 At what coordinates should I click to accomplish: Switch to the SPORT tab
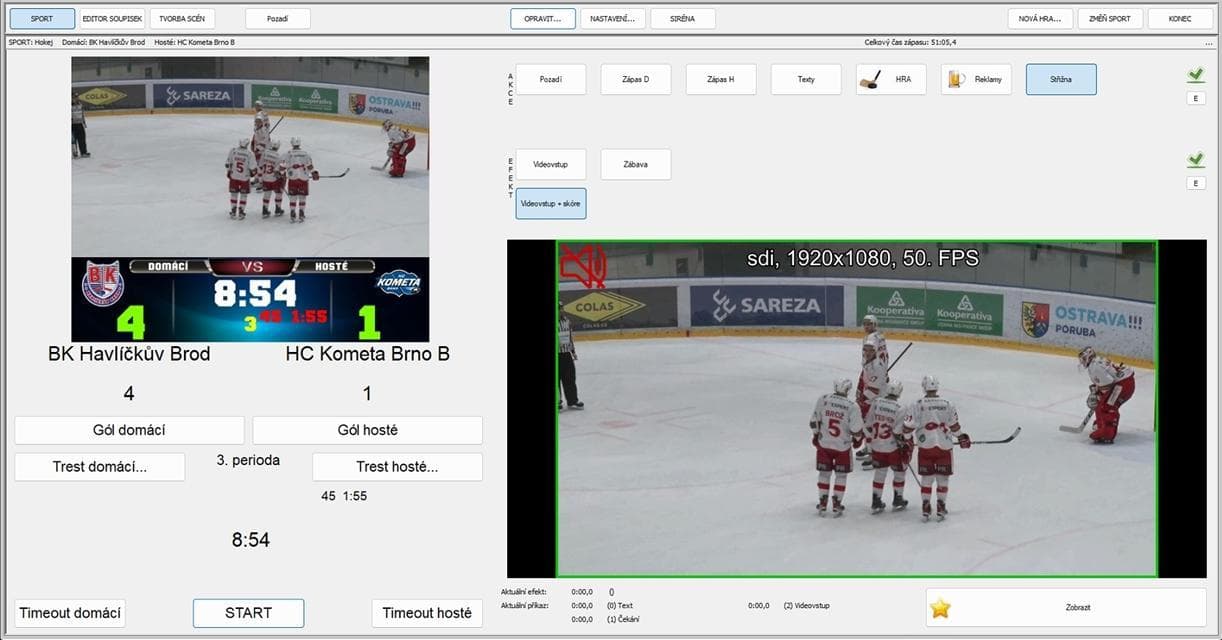click(42, 18)
